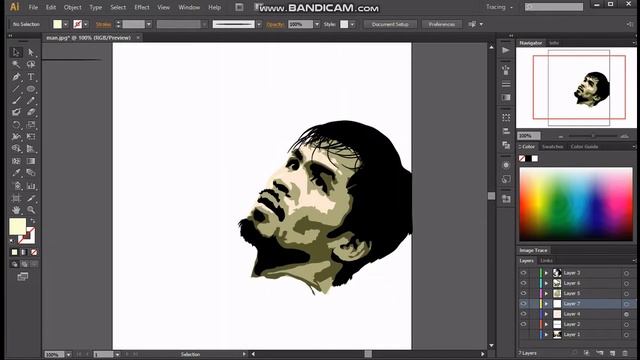The image size is (640, 360).
Task: Choose the Ellipse shape tool
Action: [x=31, y=89]
